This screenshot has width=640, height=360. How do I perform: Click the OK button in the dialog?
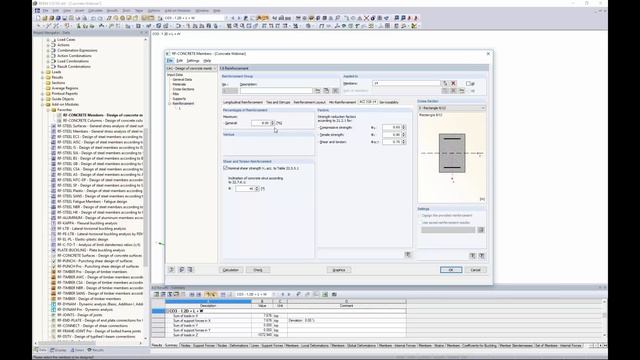pos(451,270)
